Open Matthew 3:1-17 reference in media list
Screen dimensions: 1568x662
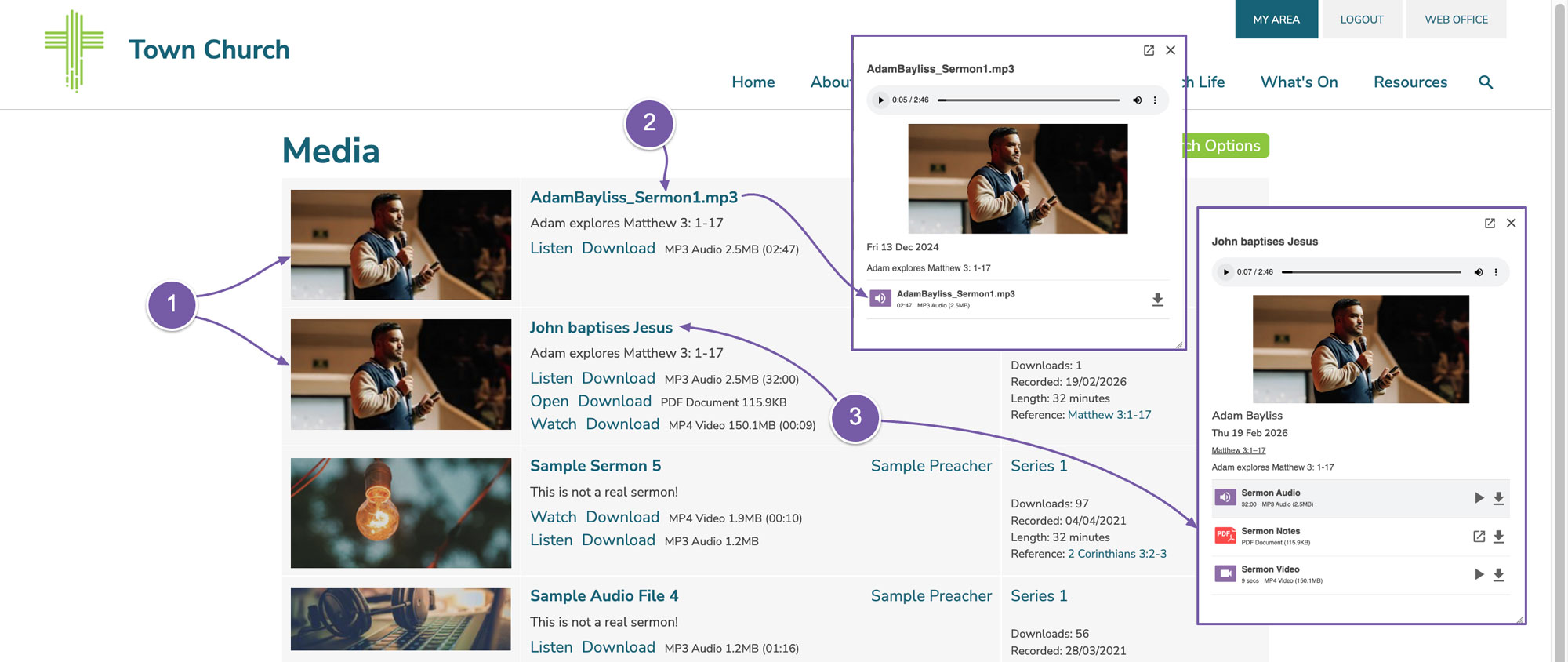[1109, 415]
